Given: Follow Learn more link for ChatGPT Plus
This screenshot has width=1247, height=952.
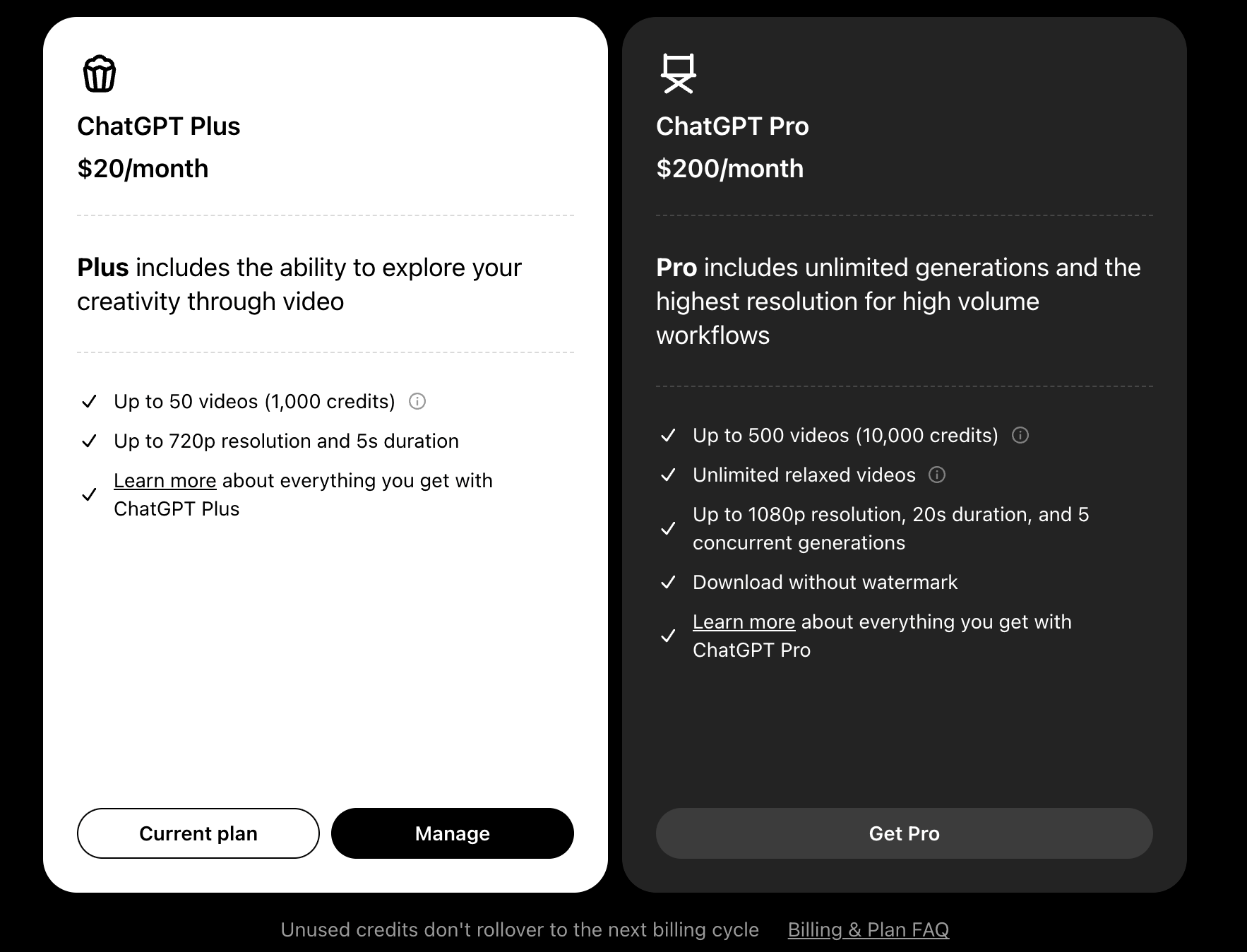Looking at the screenshot, I should (165, 481).
